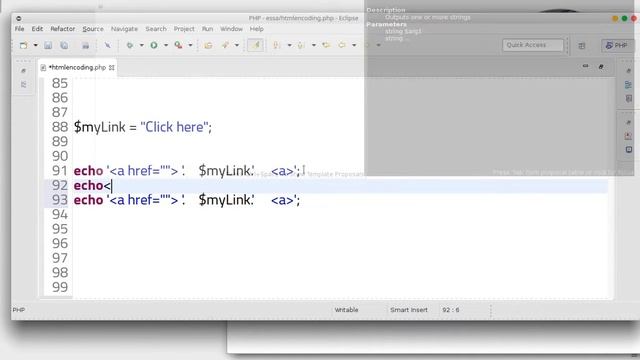The image size is (640, 360).
Task: Click the 92 : 6 cursor position
Action: [451, 310]
